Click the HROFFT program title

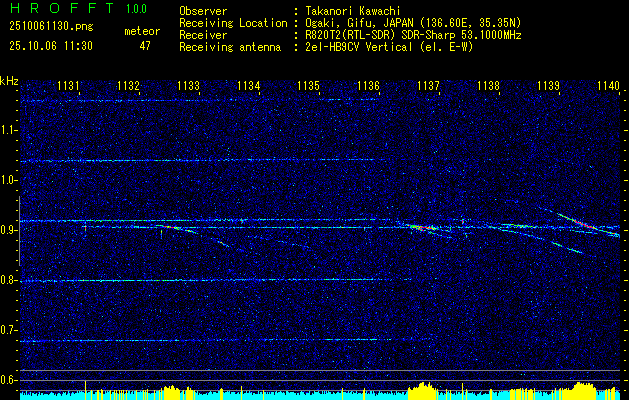pyautogui.click(x=63, y=8)
